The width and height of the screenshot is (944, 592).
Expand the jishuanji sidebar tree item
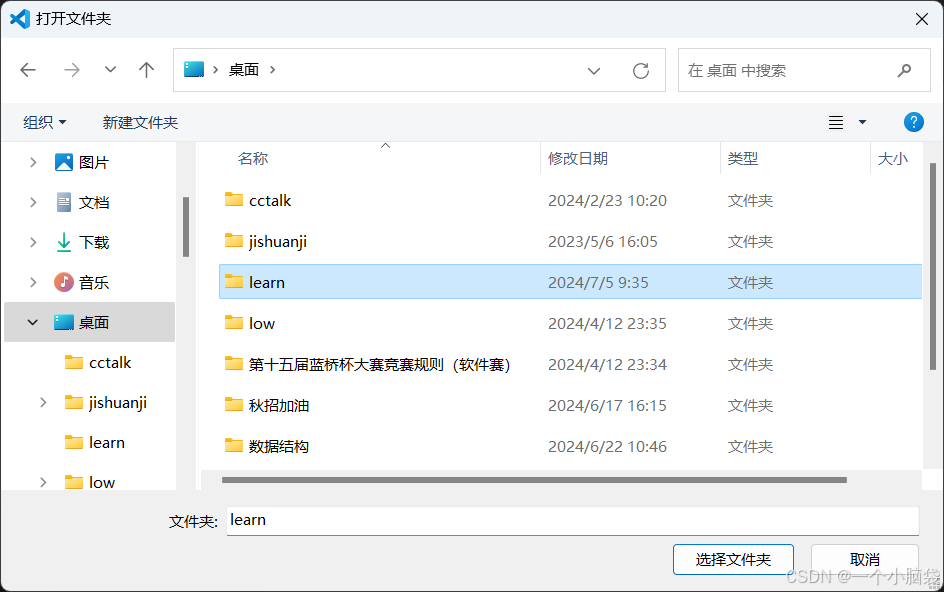(x=42, y=402)
